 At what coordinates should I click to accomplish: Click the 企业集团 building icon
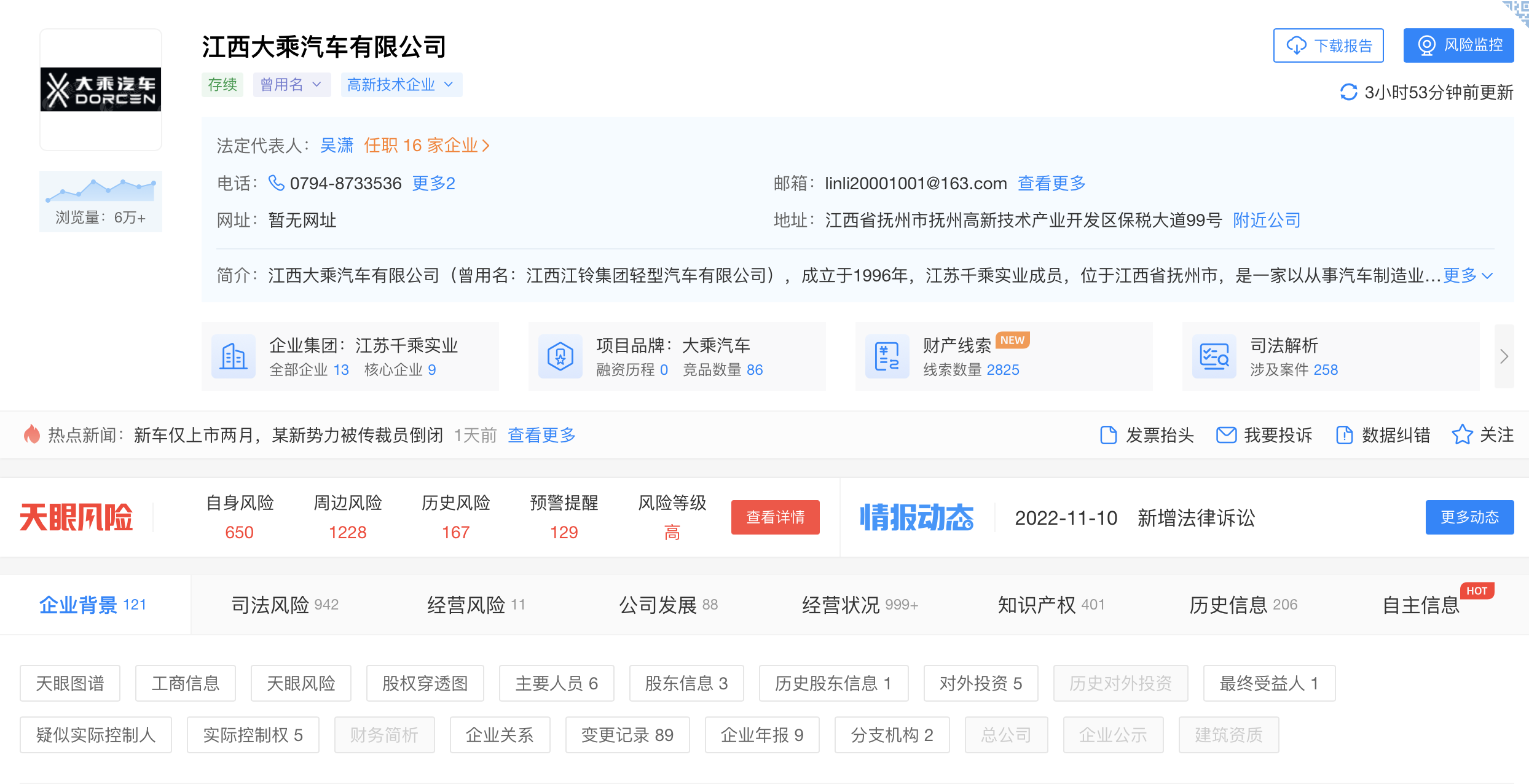tap(234, 356)
